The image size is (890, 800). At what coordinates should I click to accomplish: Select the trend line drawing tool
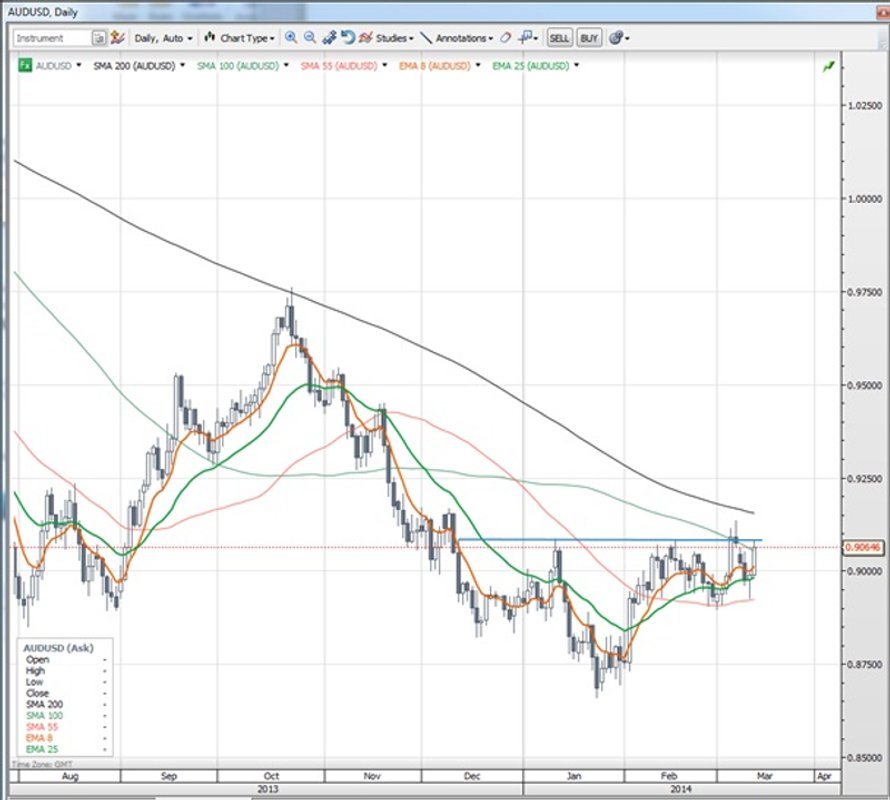(426, 38)
